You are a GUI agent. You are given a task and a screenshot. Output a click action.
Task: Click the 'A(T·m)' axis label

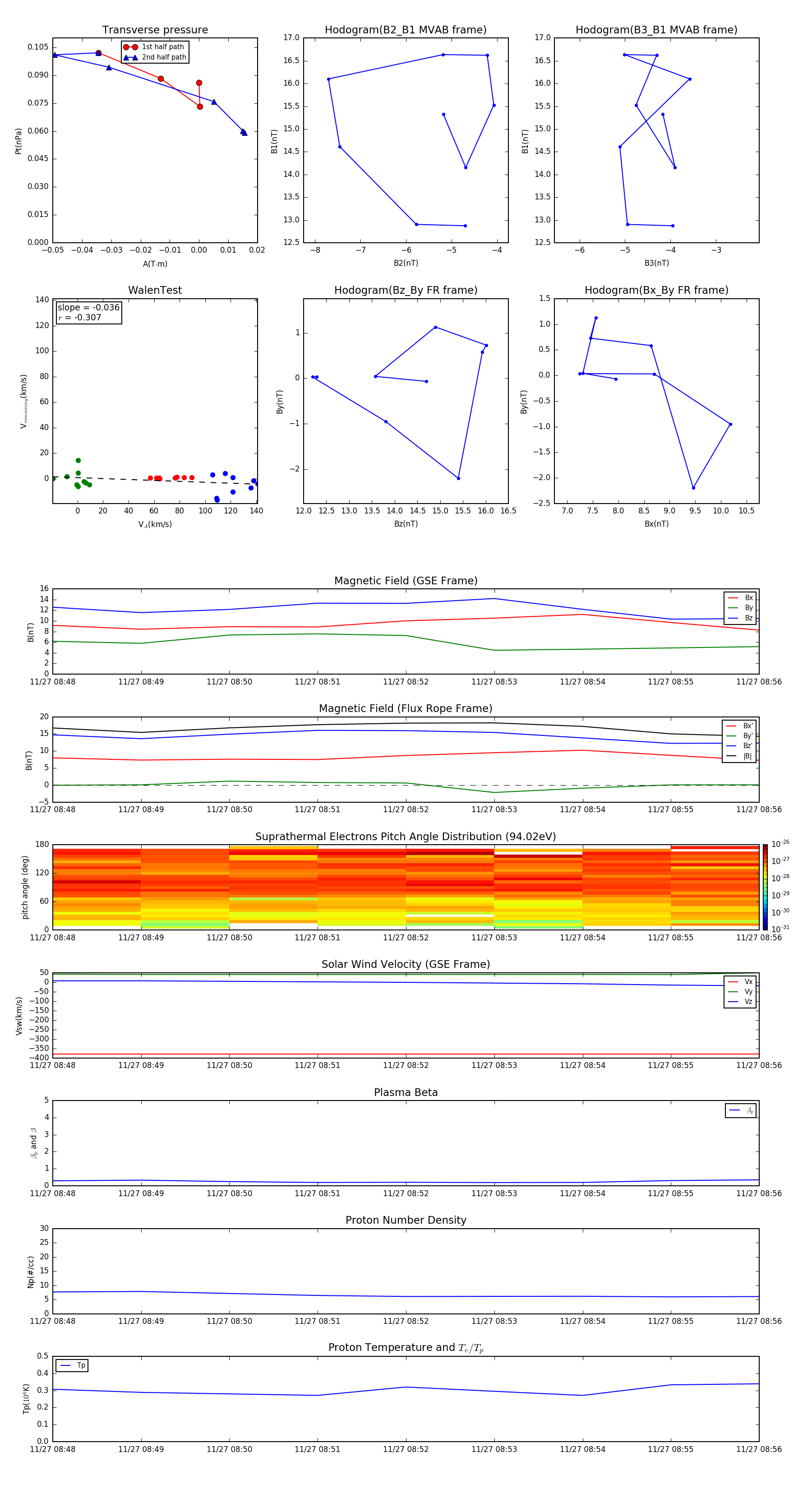[x=155, y=264]
